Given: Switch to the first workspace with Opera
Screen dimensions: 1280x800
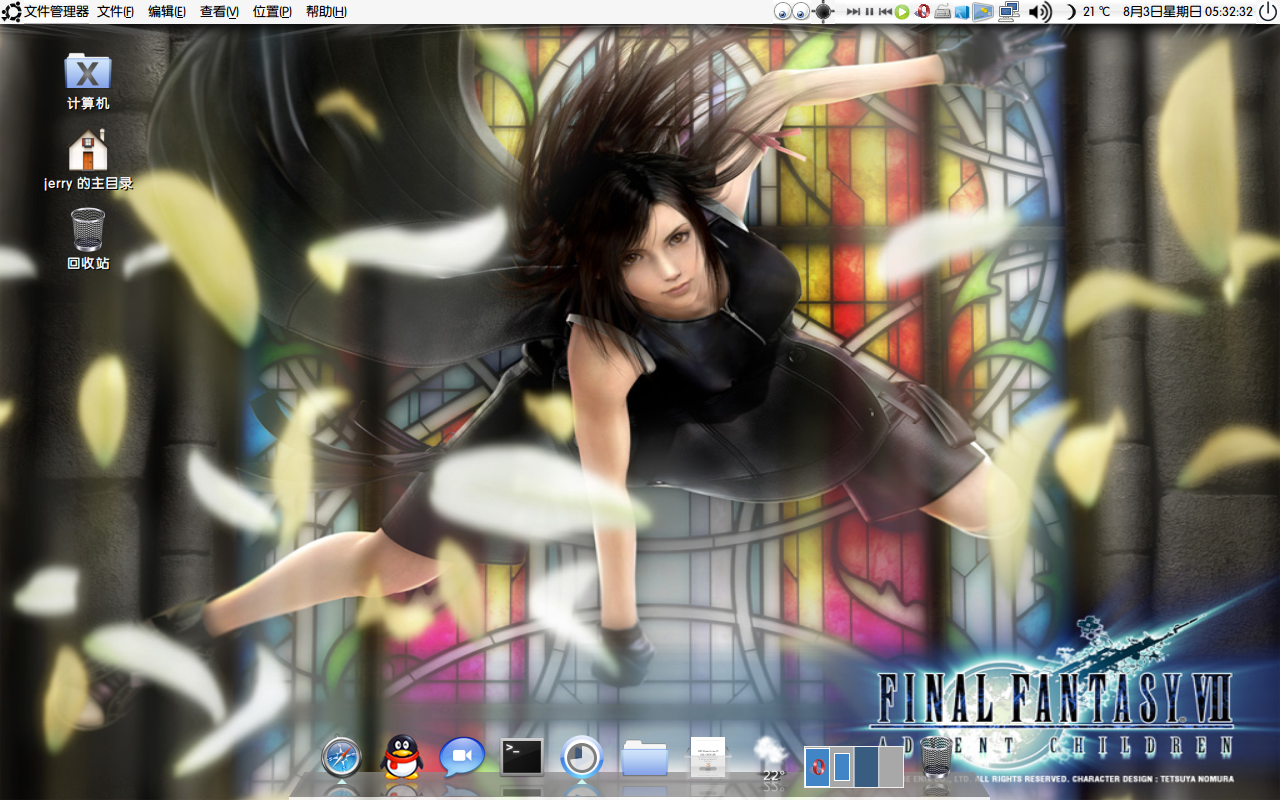Looking at the screenshot, I should [817, 767].
